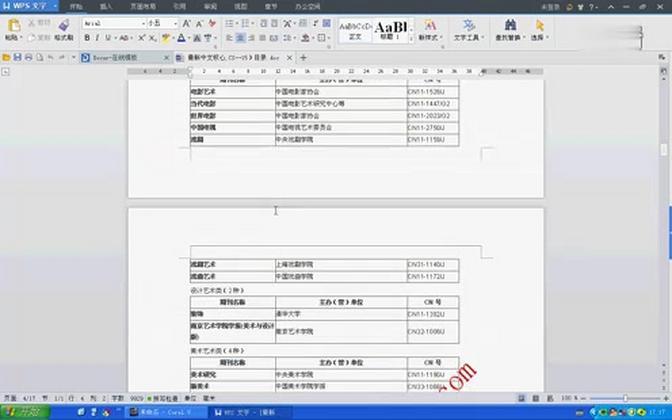Pick the text highlight color swatch
This screenshot has width=672, height=420.
(x=166, y=38)
